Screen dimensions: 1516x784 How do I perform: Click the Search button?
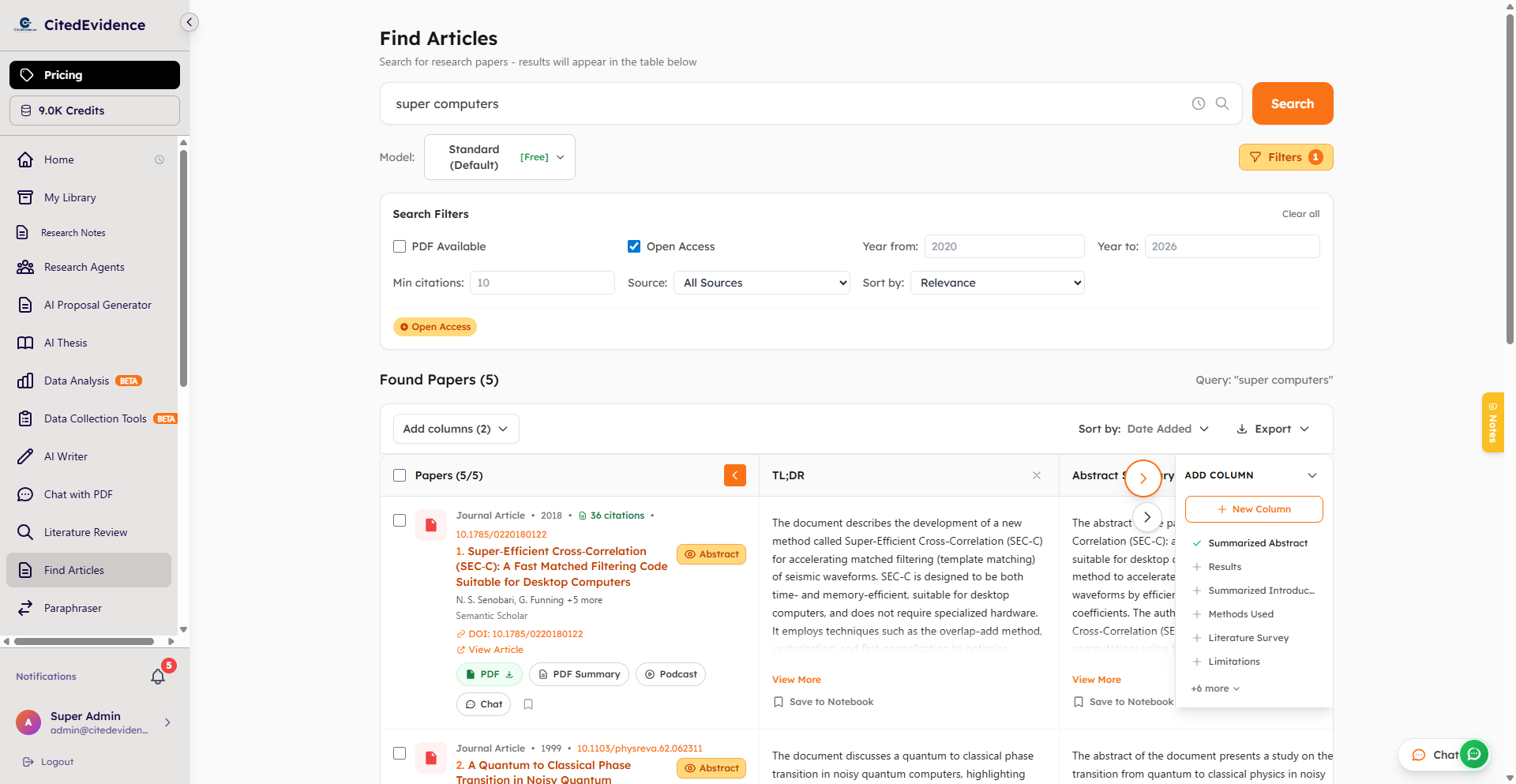1292,103
